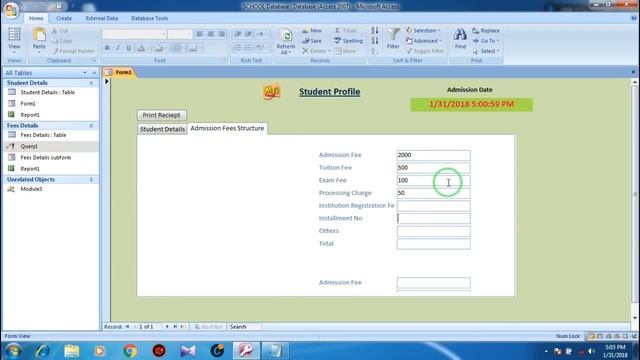640x360 pixels.
Task: Click Toggle Filter
Action: pos(425,51)
